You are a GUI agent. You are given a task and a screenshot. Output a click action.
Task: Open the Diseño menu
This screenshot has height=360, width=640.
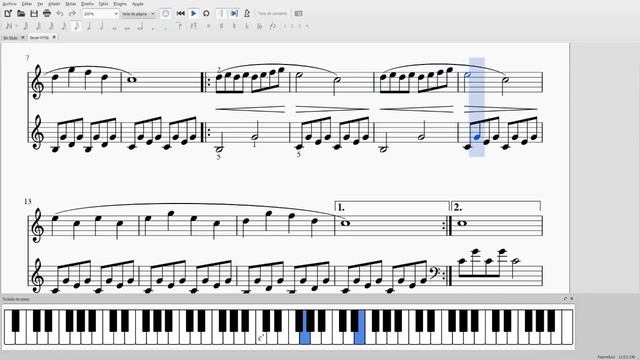tap(87, 4)
